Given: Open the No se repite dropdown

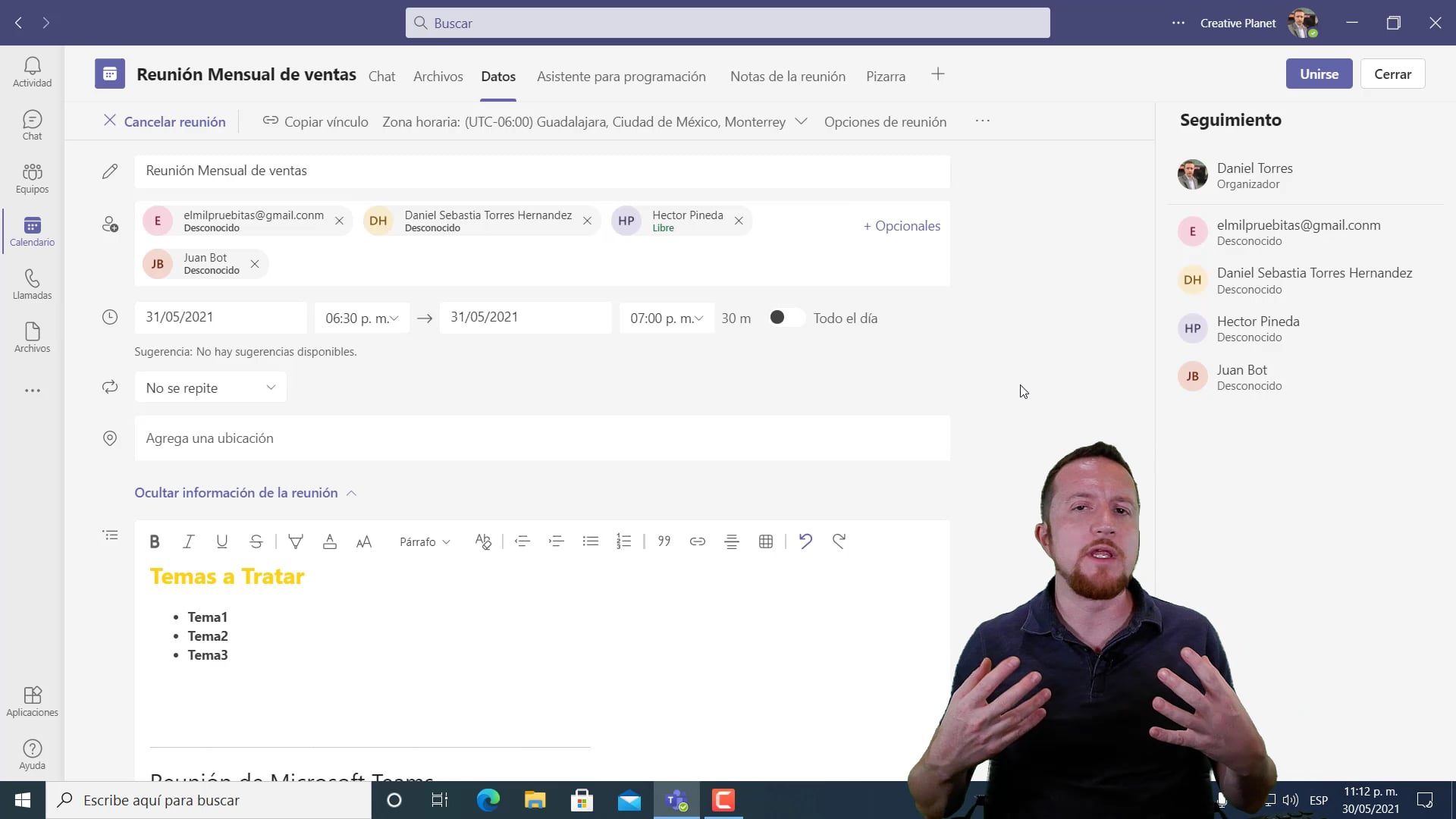Looking at the screenshot, I should (x=210, y=388).
